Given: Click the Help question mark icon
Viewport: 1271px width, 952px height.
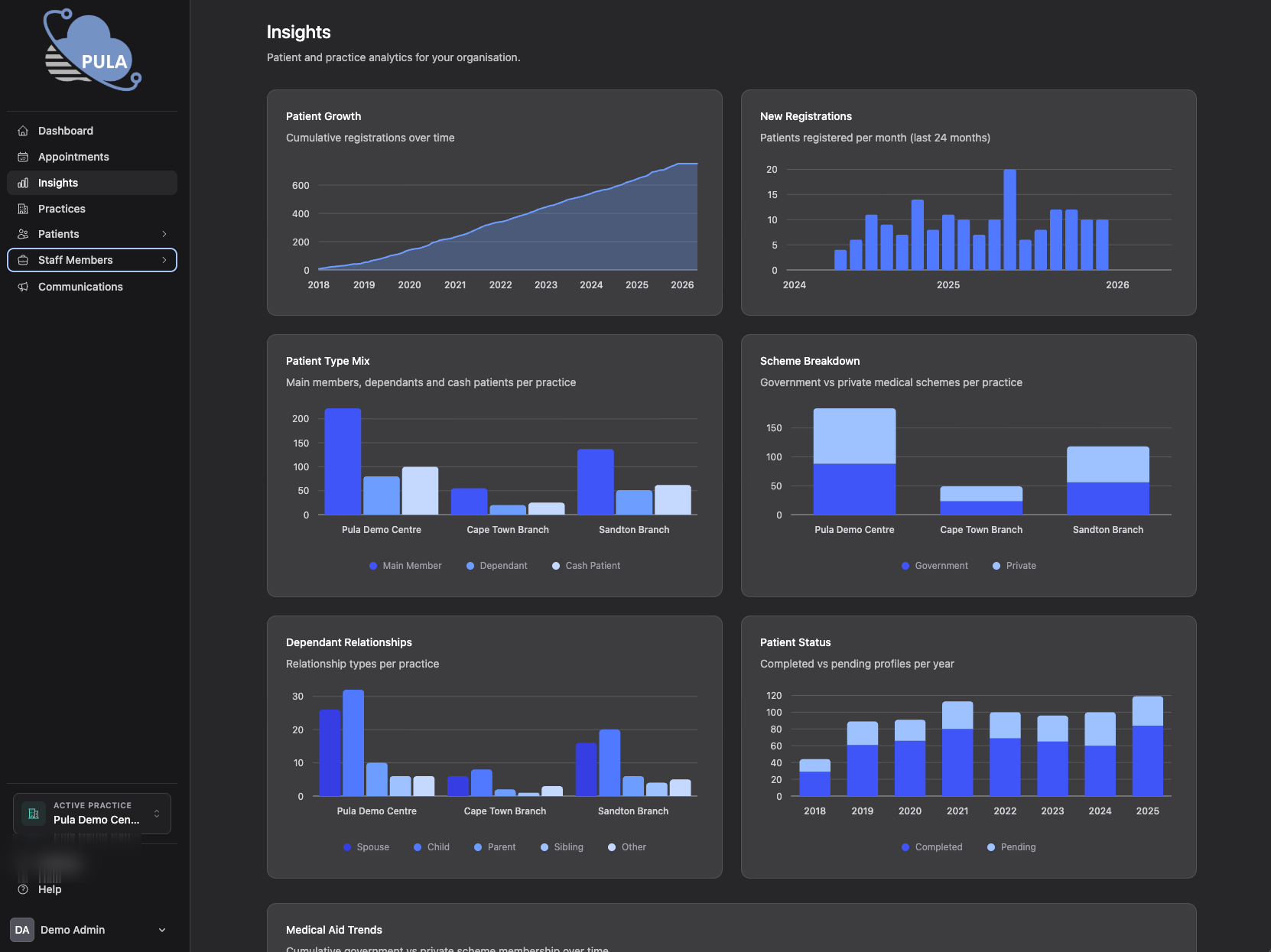Looking at the screenshot, I should pos(23,889).
